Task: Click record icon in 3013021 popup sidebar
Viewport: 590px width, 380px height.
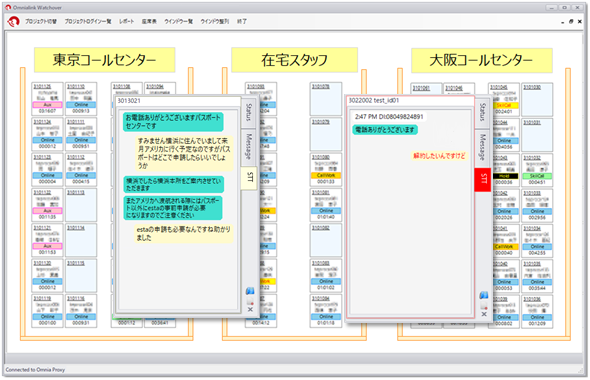Action: (250, 301)
